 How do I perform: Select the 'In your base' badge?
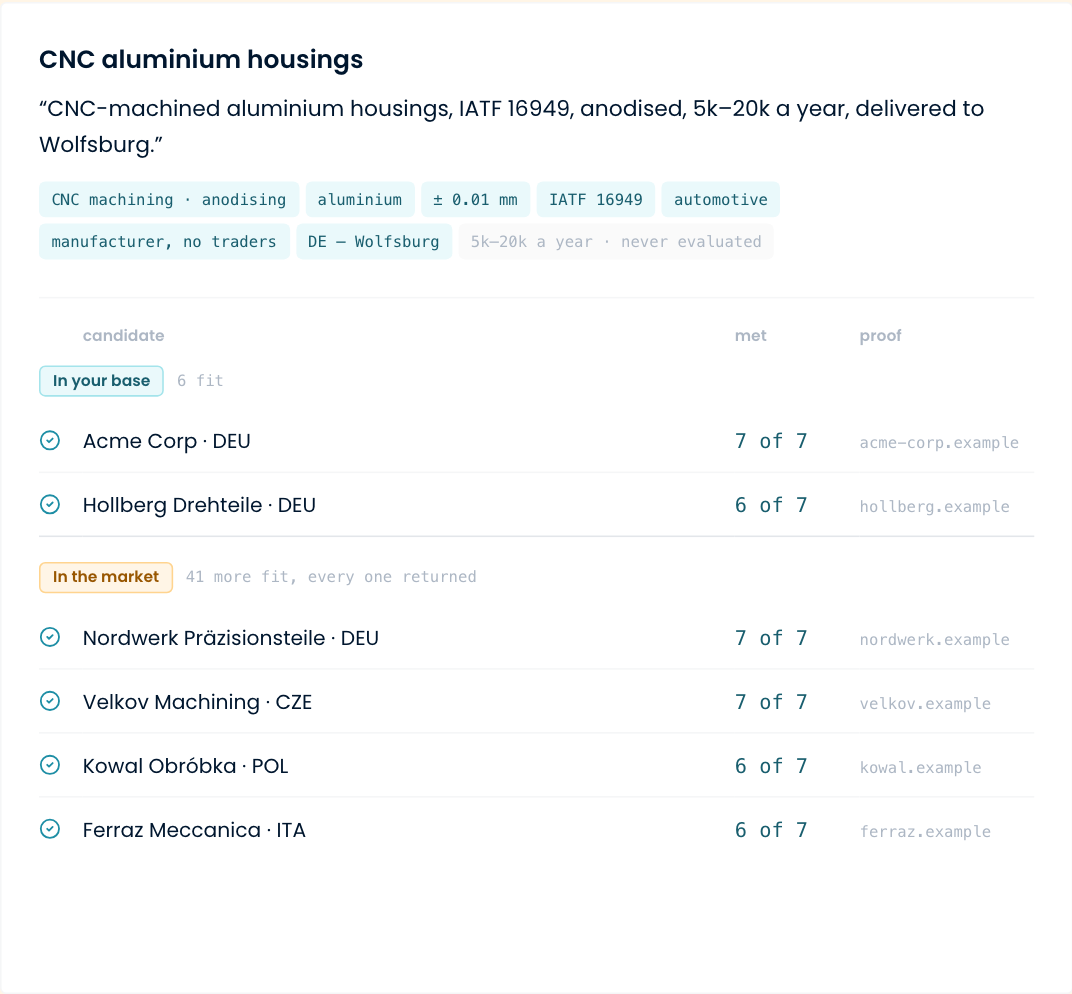(x=101, y=381)
